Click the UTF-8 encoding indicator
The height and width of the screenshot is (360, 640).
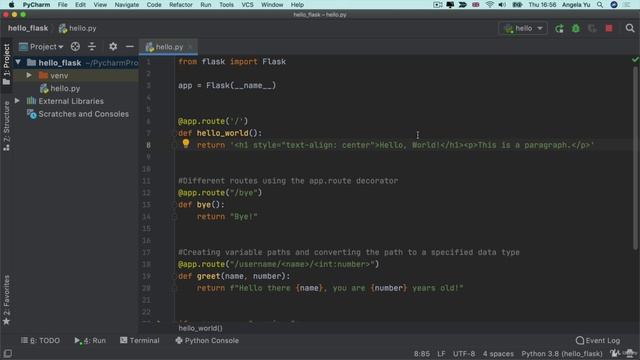pyautogui.click(x=464, y=354)
